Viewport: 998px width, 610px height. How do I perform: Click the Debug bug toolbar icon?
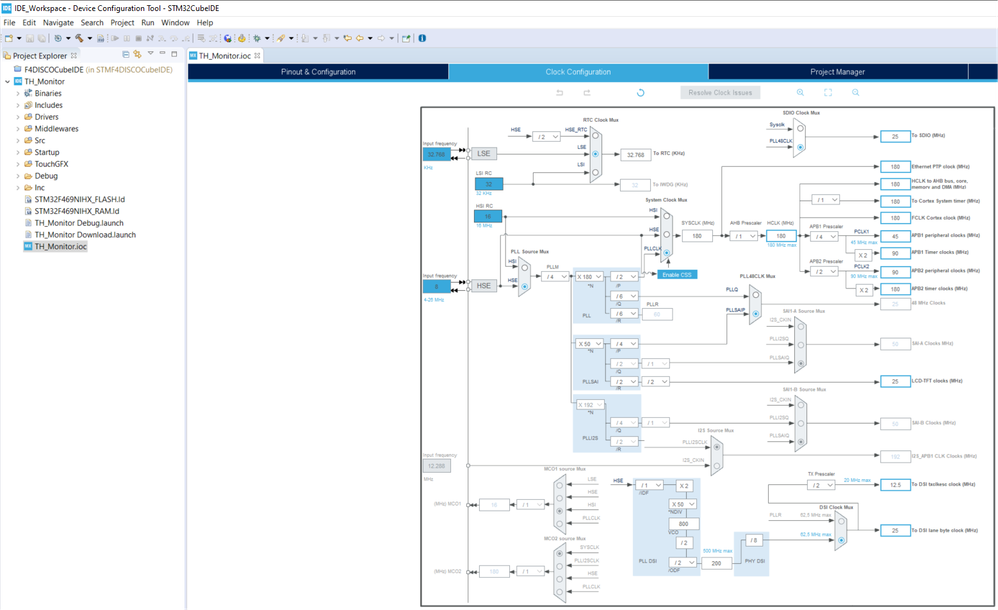[x=257, y=38]
